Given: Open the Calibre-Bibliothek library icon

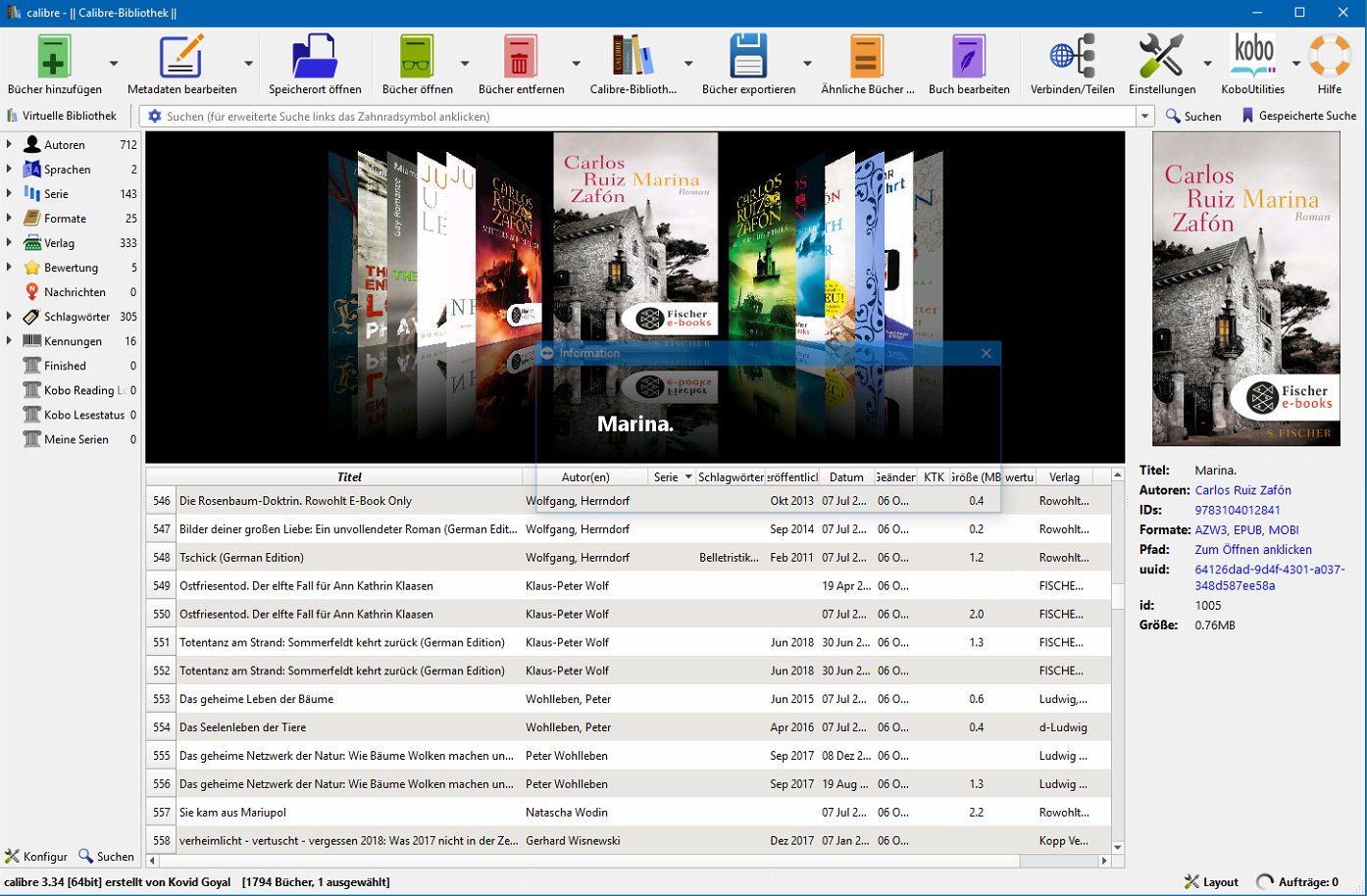Looking at the screenshot, I should point(633,57).
